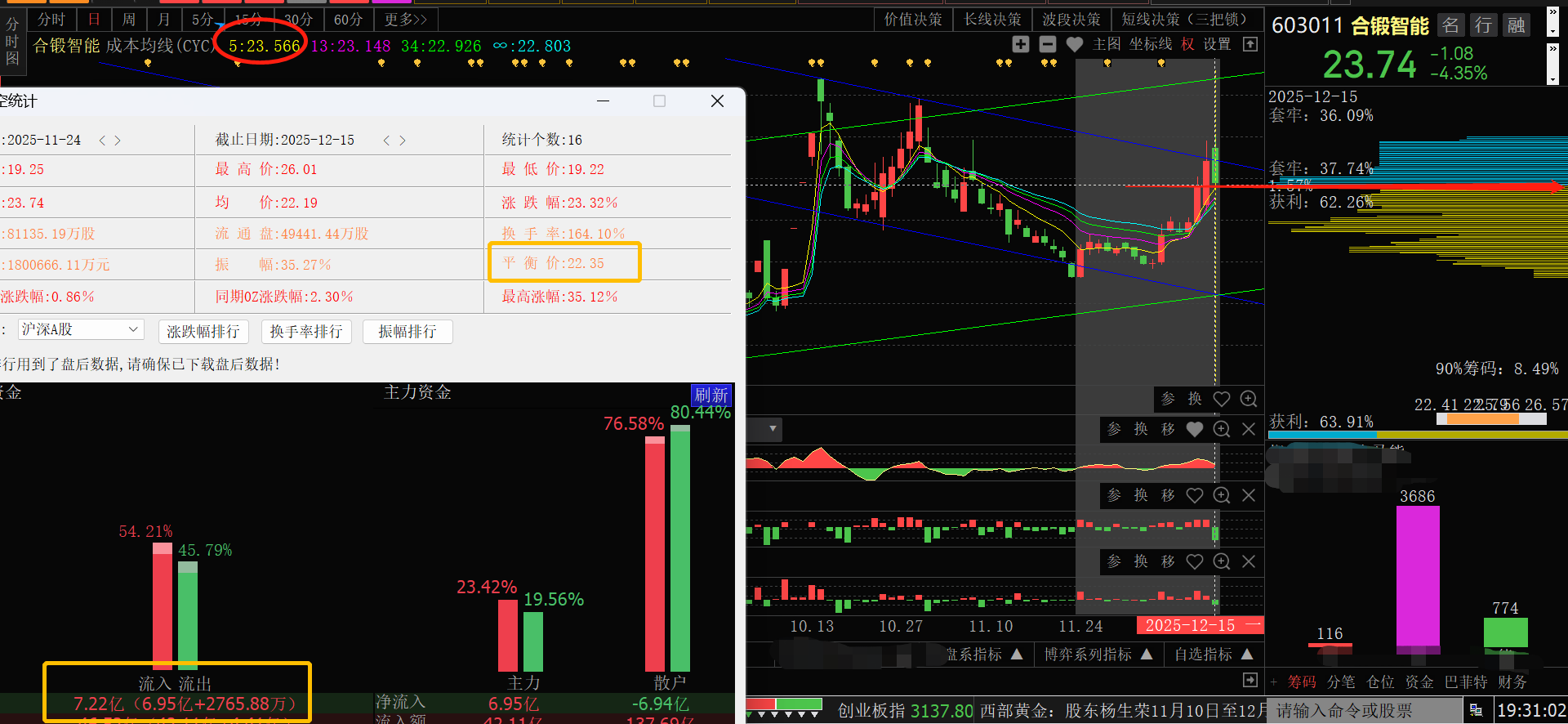Select 波段决策 strategy tab
Image resolution: width=1568 pixels, height=724 pixels.
click(1071, 19)
